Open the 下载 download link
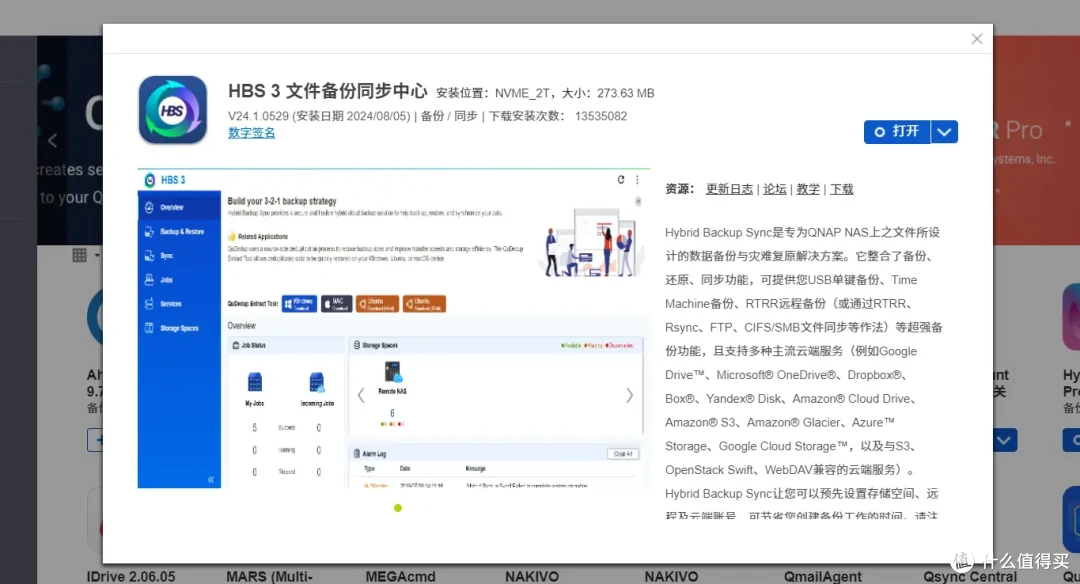1080x584 pixels. 841,189
